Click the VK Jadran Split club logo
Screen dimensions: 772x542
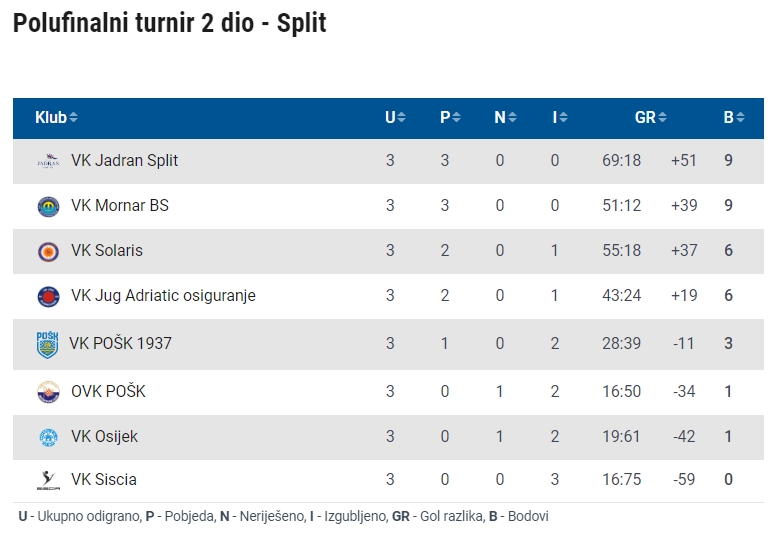pyautogui.click(x=48, y=161)
